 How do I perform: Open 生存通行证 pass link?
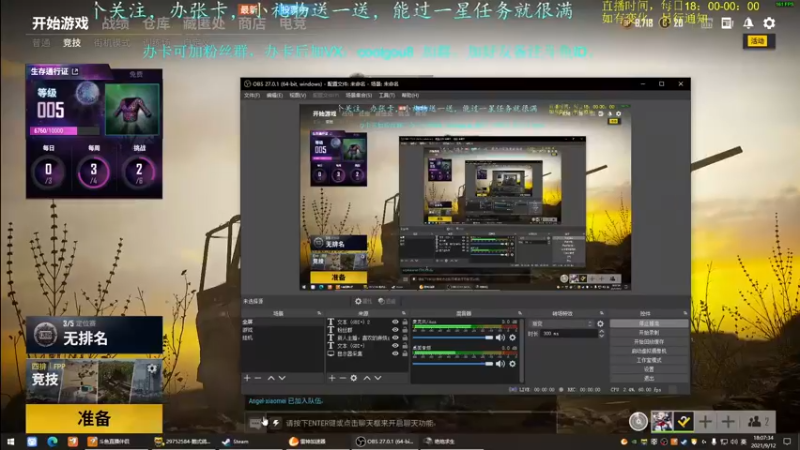point(54,71)
